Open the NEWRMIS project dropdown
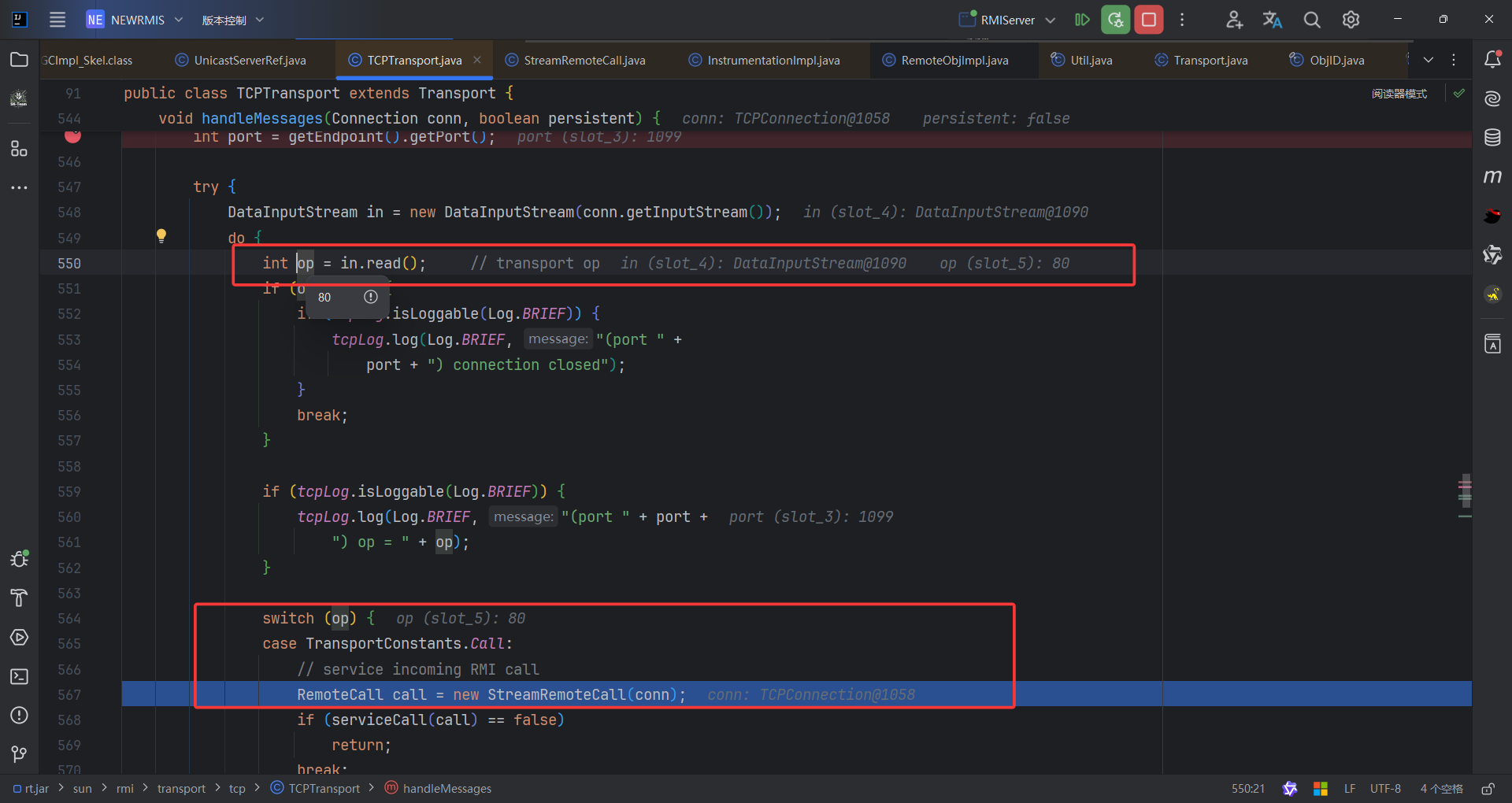 (135, 20)
